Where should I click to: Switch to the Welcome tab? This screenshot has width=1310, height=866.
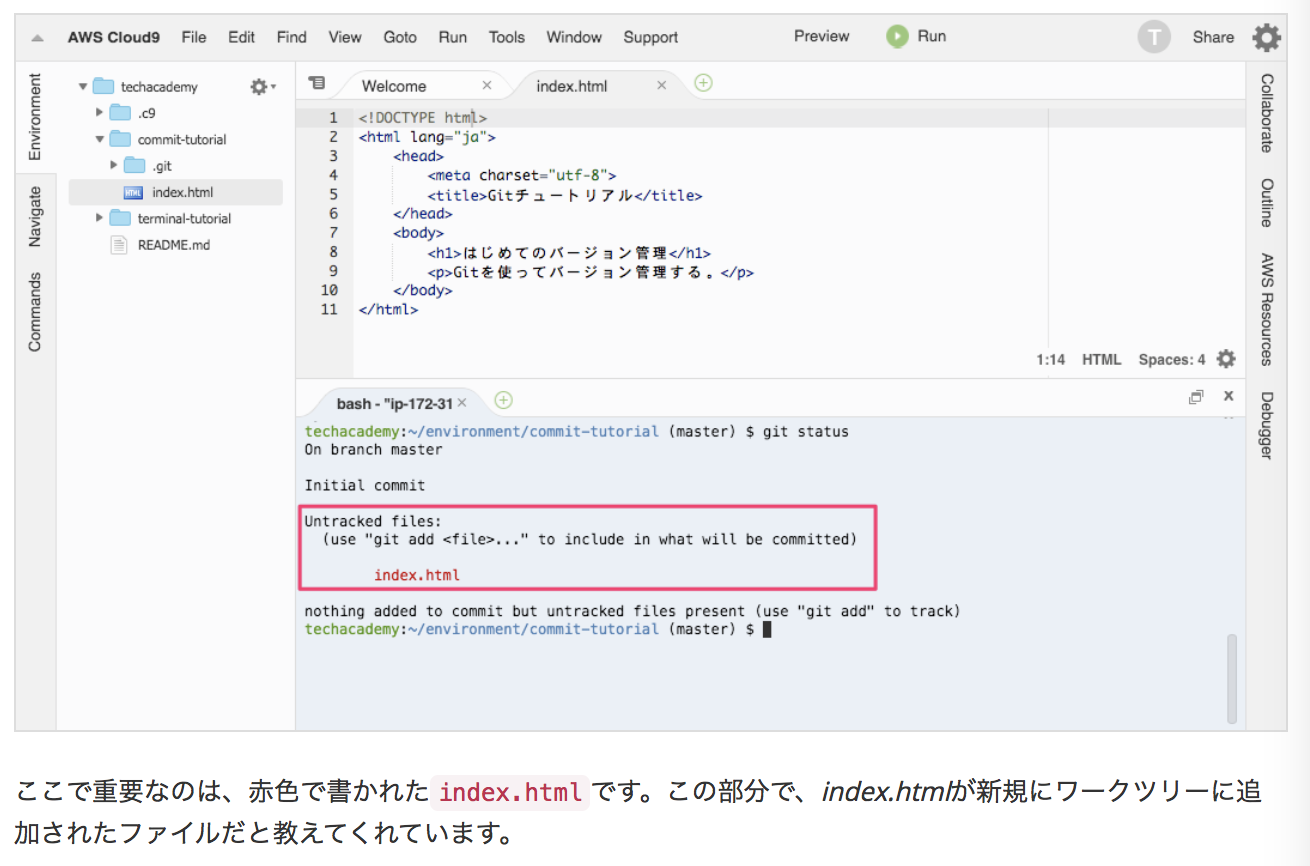[394, 85]
